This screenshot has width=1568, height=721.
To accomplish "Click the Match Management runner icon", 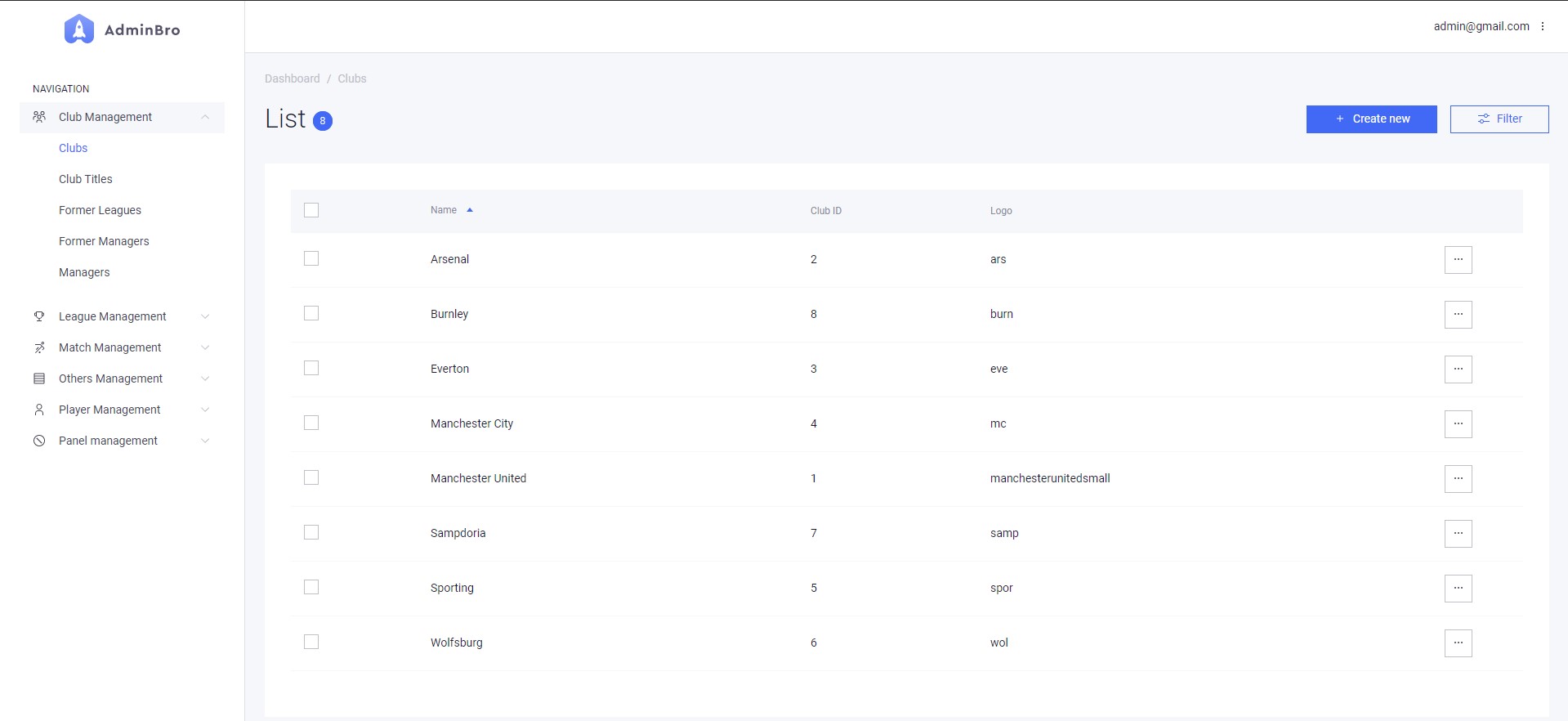I will (x=39, y=347).
